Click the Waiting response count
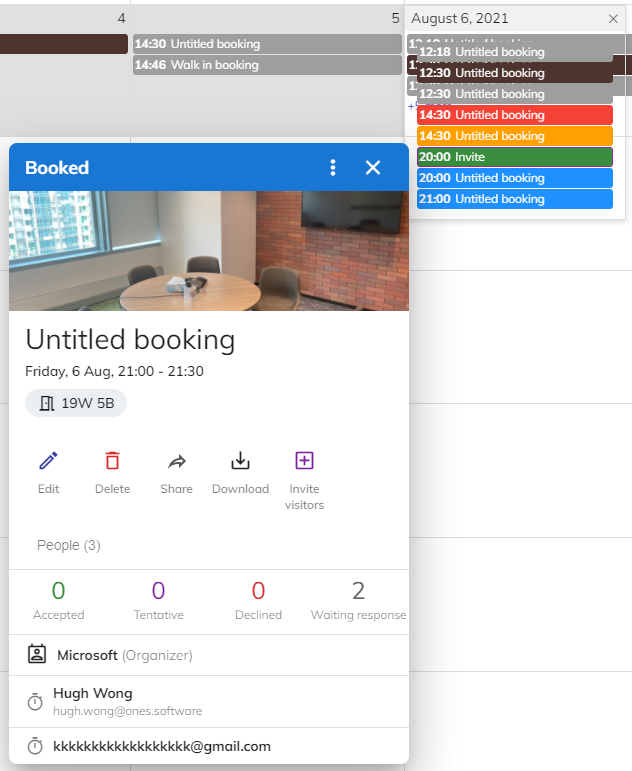Screen dimensions: 632x771 tap(358, 590)
